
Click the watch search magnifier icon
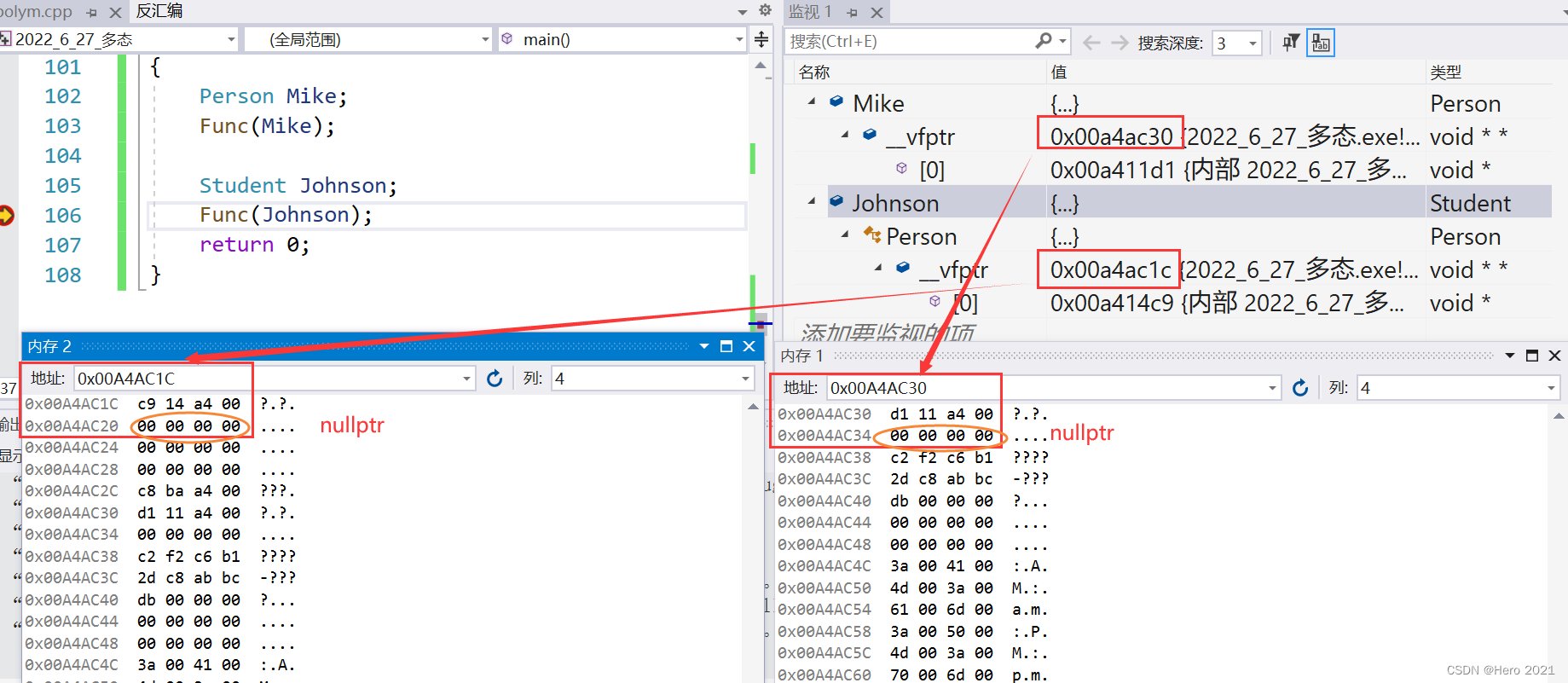pyautogui.click(x=1044, y=41)
